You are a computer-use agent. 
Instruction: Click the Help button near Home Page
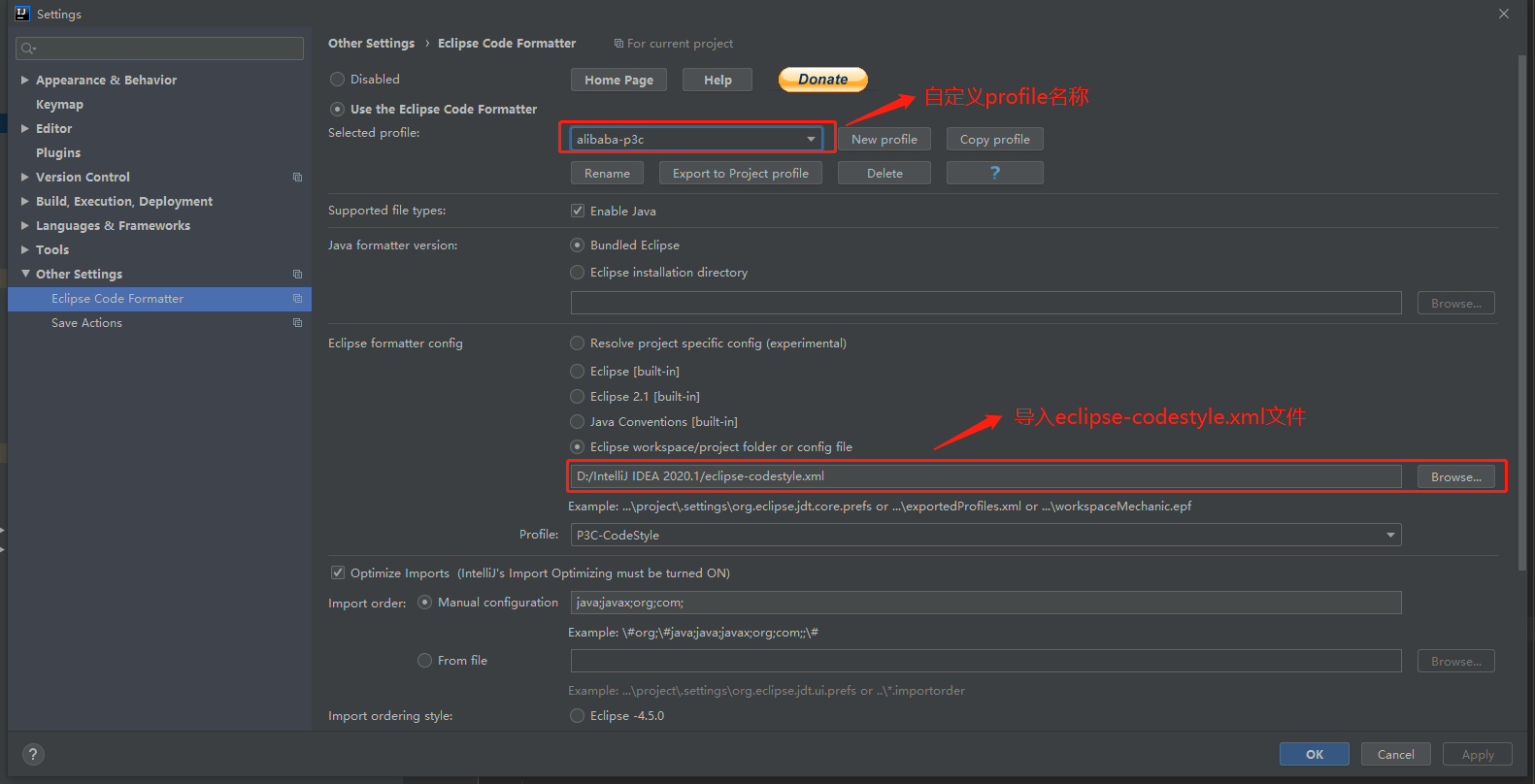[717, 80]
